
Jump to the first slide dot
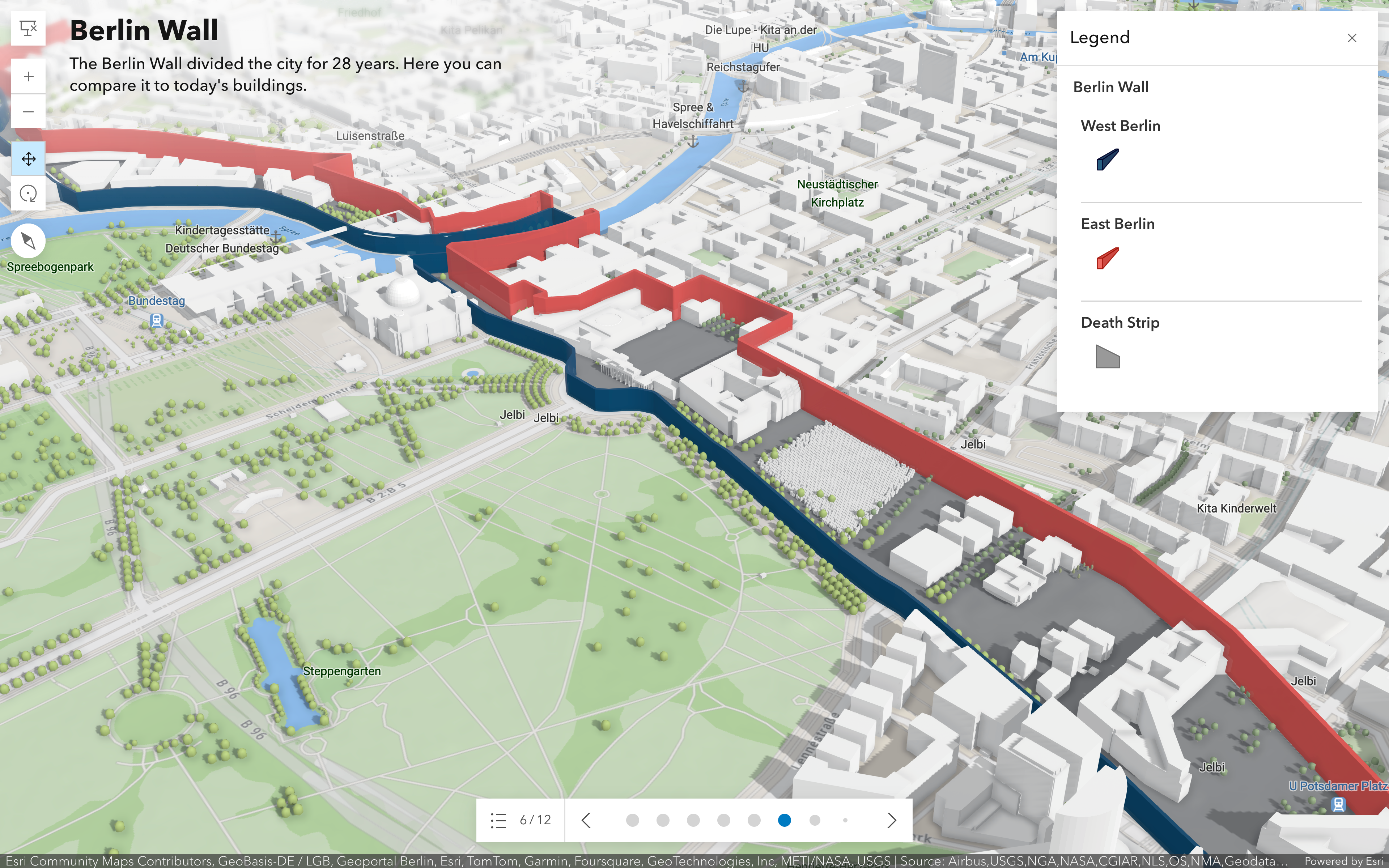[633, 820]
